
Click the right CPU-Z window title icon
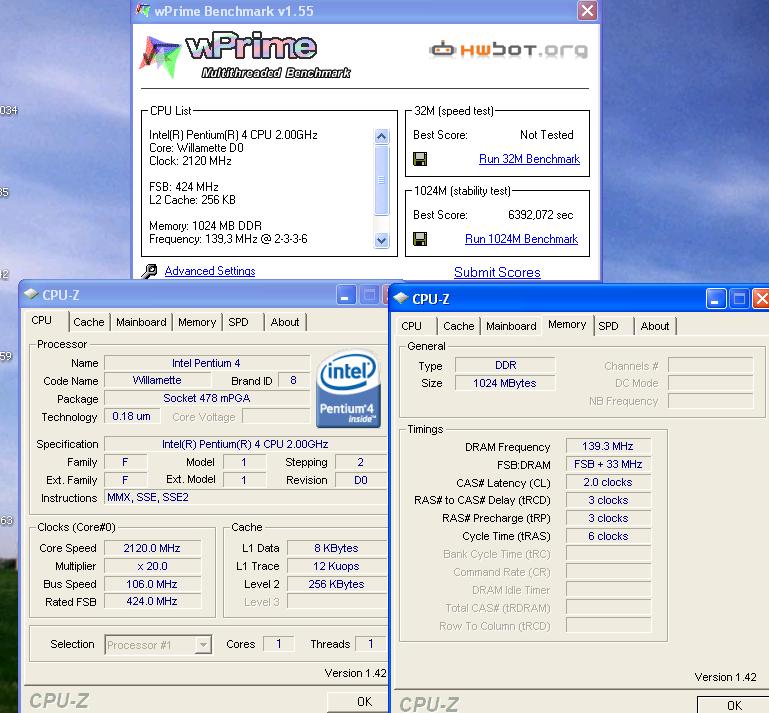pos(400,298)
